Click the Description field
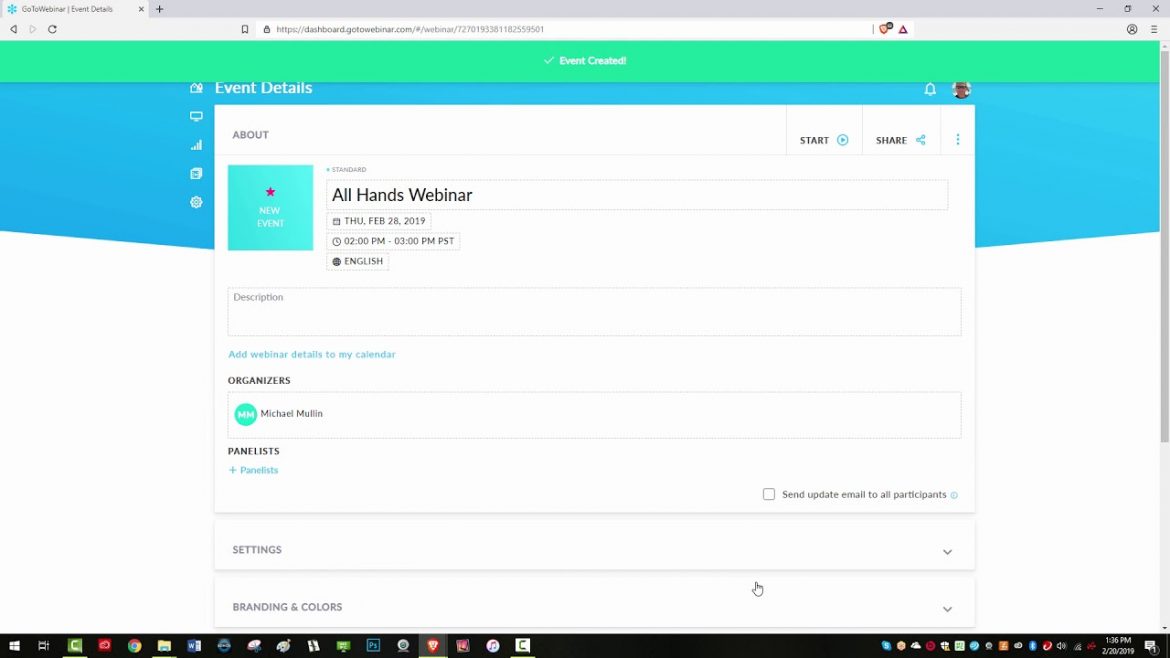 click(x=593, y=311)
